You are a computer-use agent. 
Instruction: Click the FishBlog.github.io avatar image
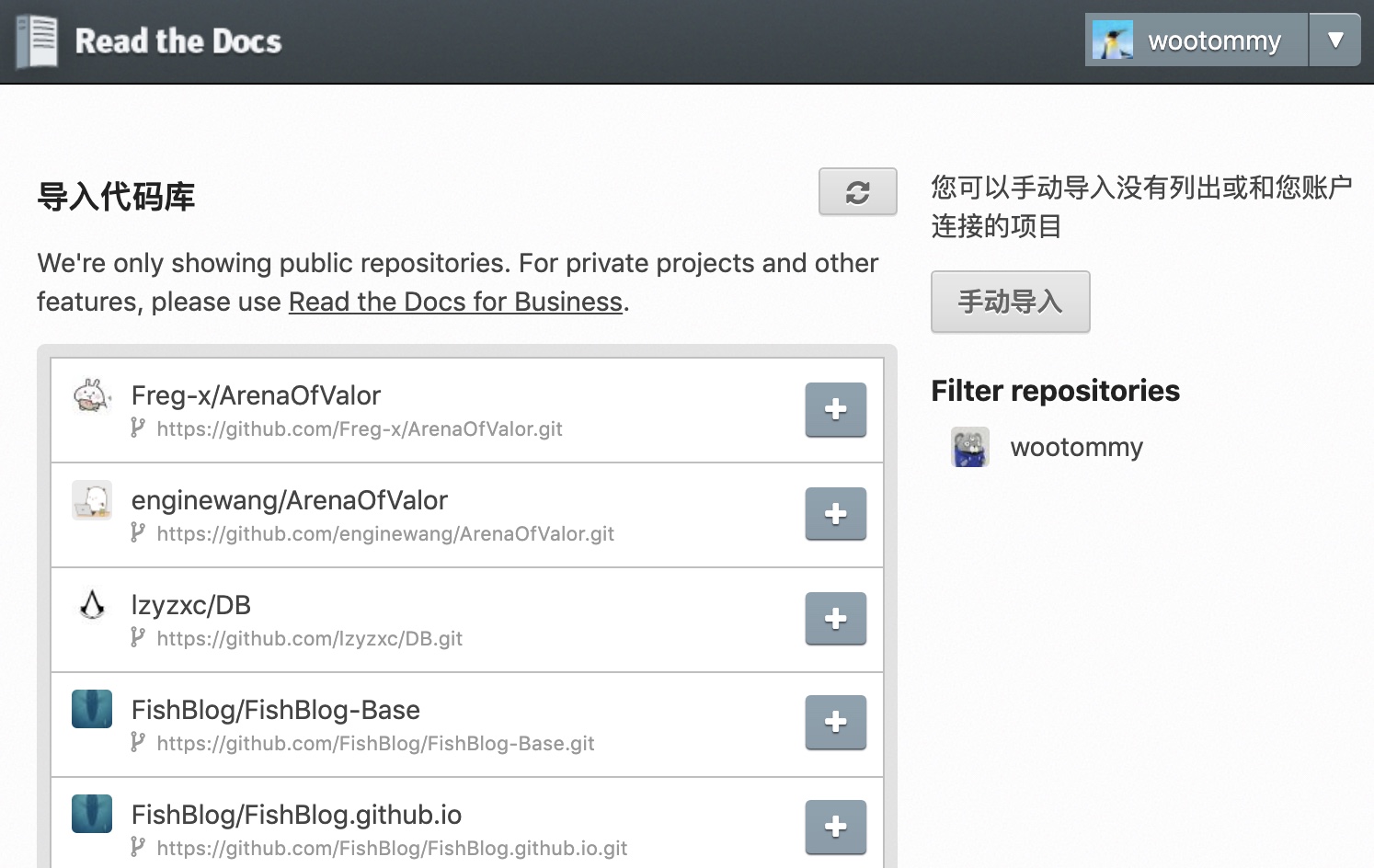click(92, 814)
